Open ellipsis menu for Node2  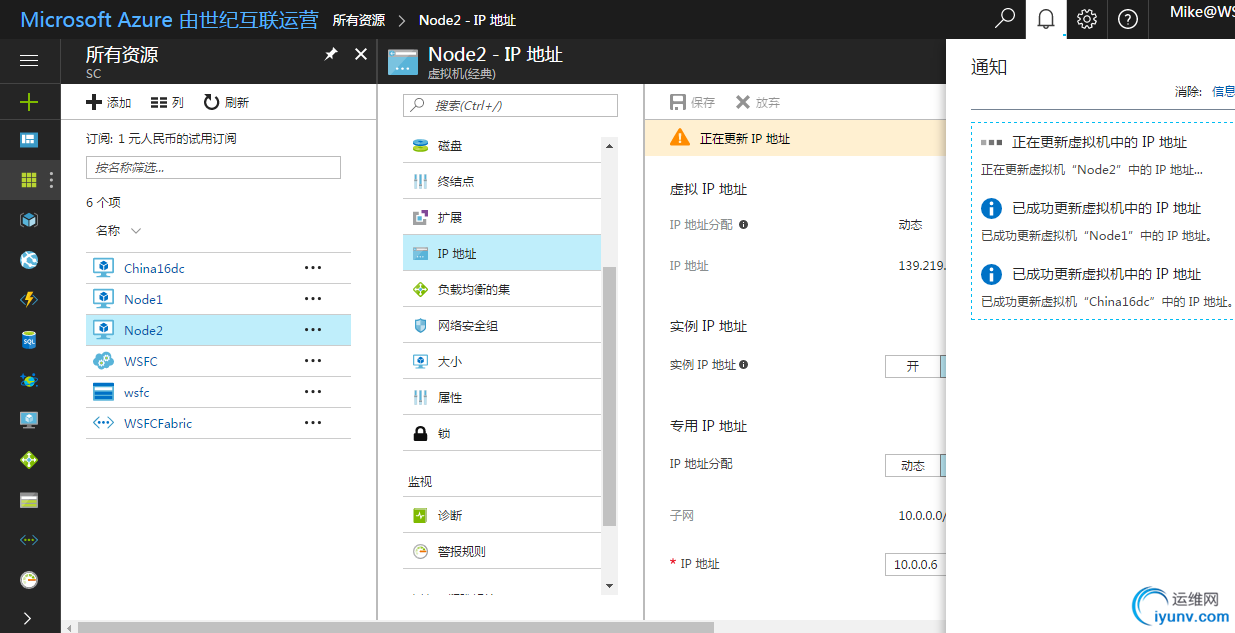click(x=313, y=330)
